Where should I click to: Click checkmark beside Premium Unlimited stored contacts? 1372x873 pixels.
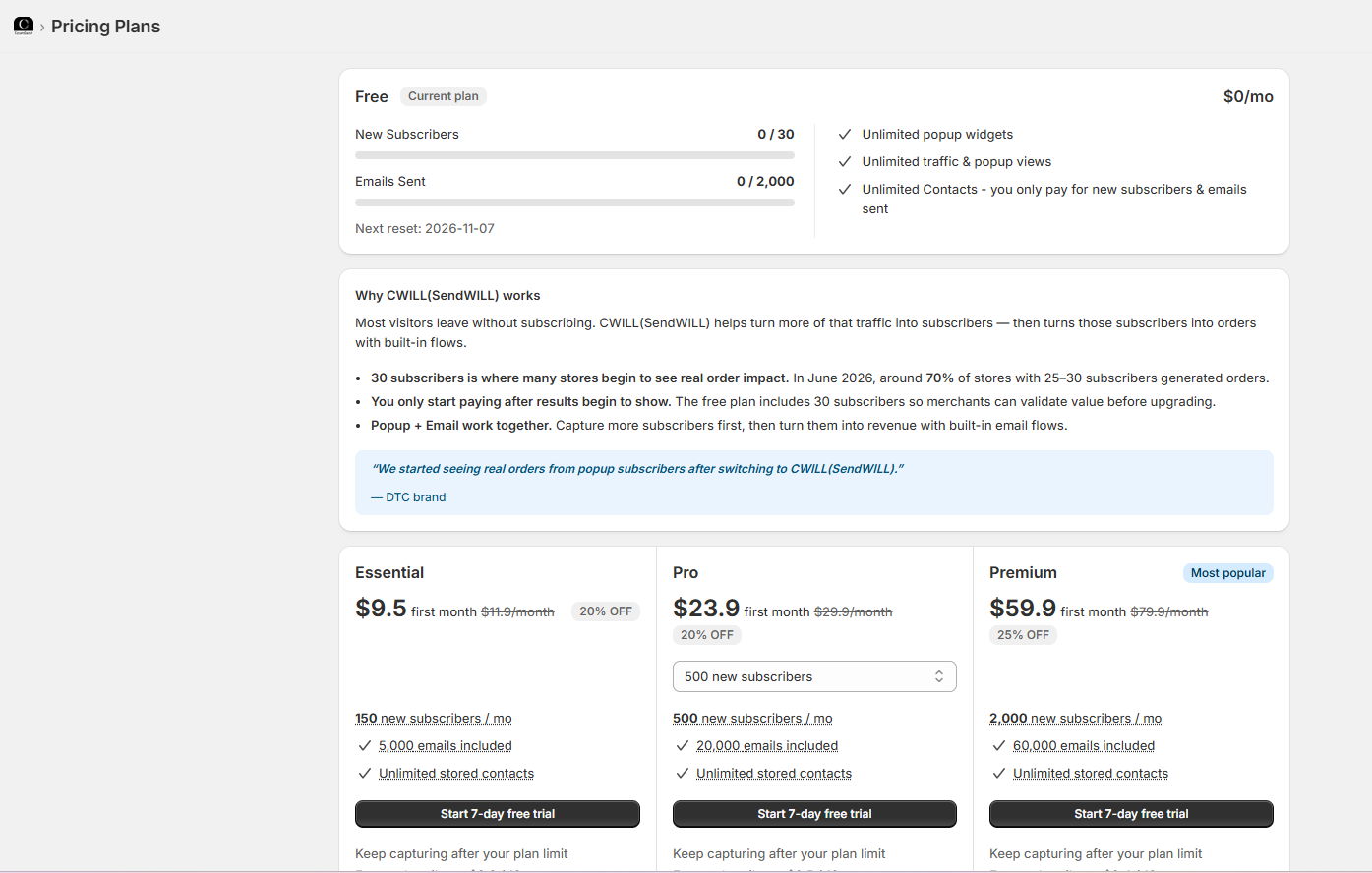coord(999,774)
